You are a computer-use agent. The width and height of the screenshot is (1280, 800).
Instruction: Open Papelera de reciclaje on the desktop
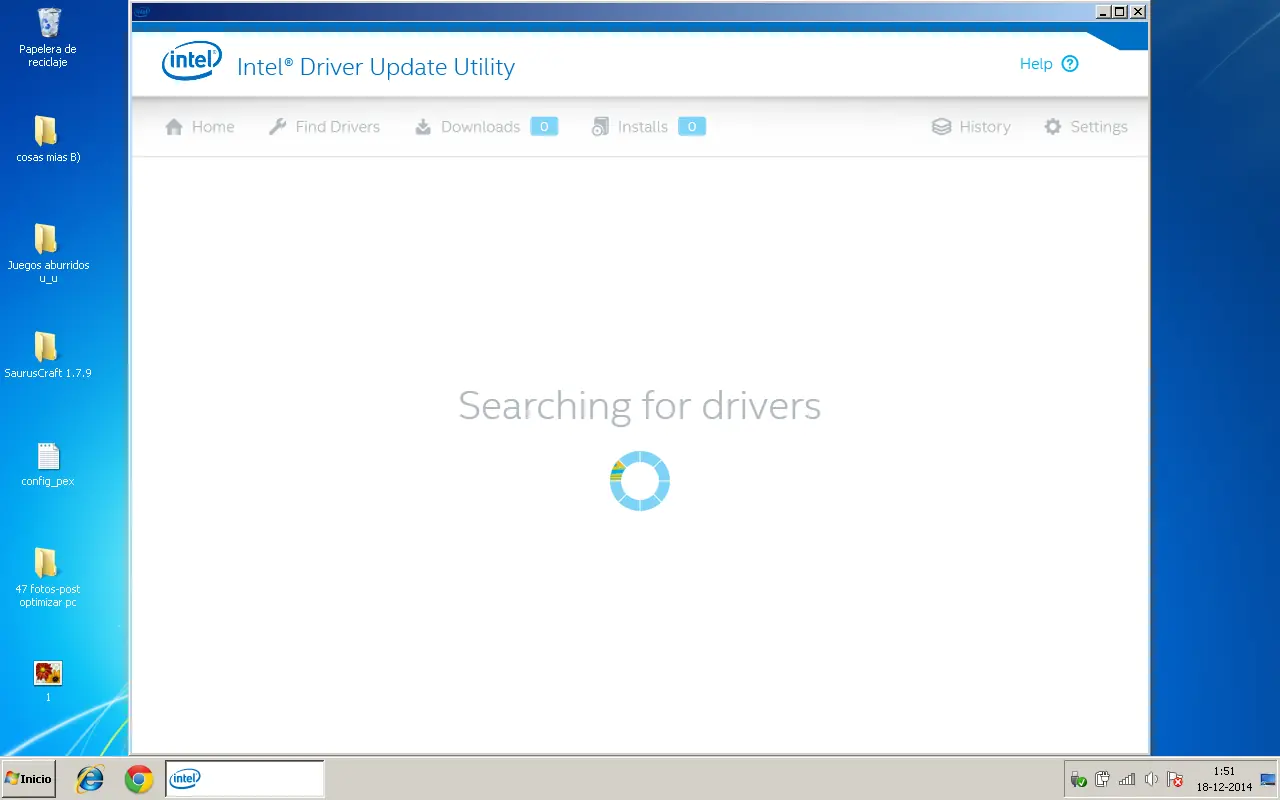coord(48,37)
